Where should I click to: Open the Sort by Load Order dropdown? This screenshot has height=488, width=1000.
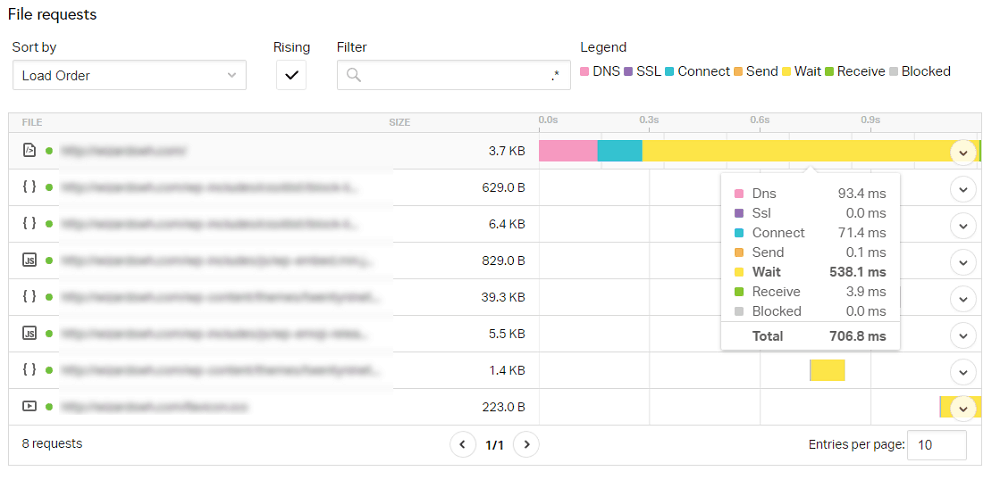click(129, 75)
